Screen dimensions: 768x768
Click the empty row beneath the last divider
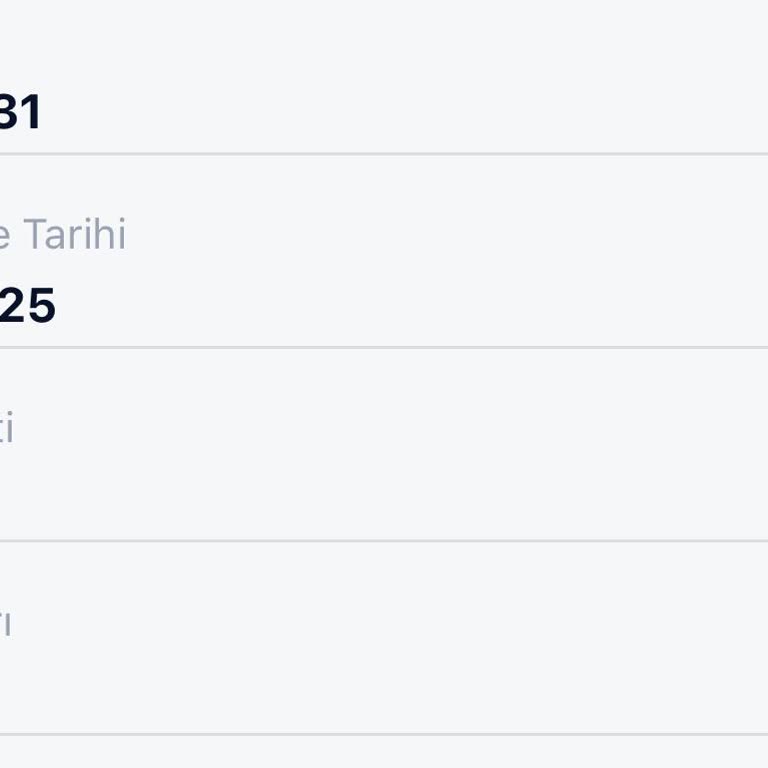384,753
